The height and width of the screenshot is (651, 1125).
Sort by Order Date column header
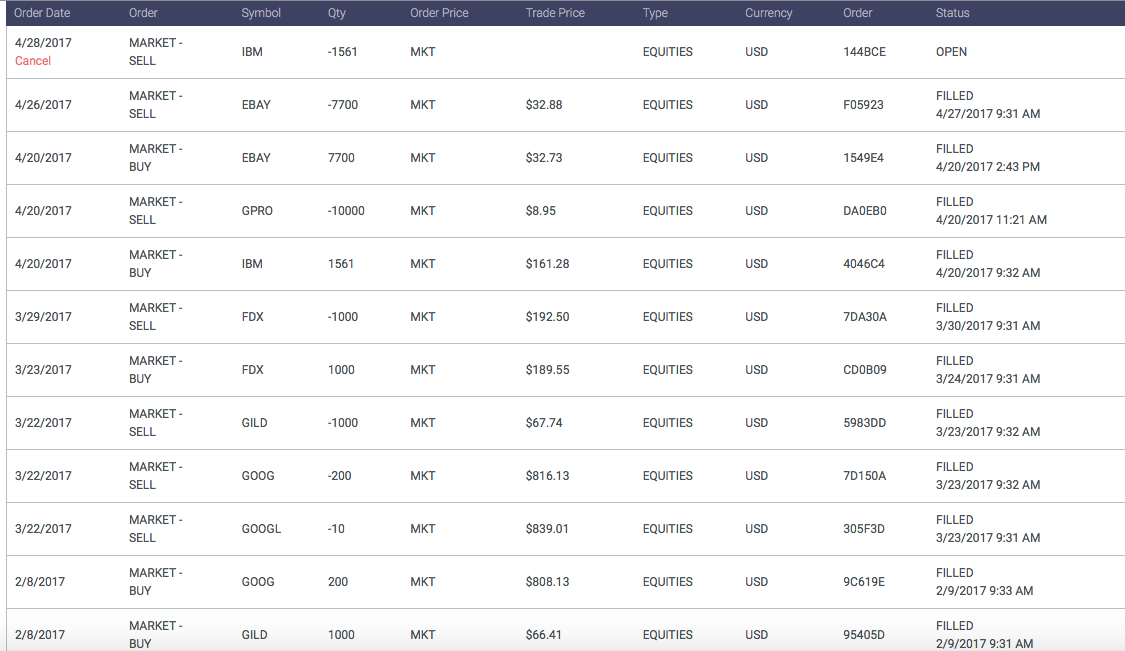point(41,13)
